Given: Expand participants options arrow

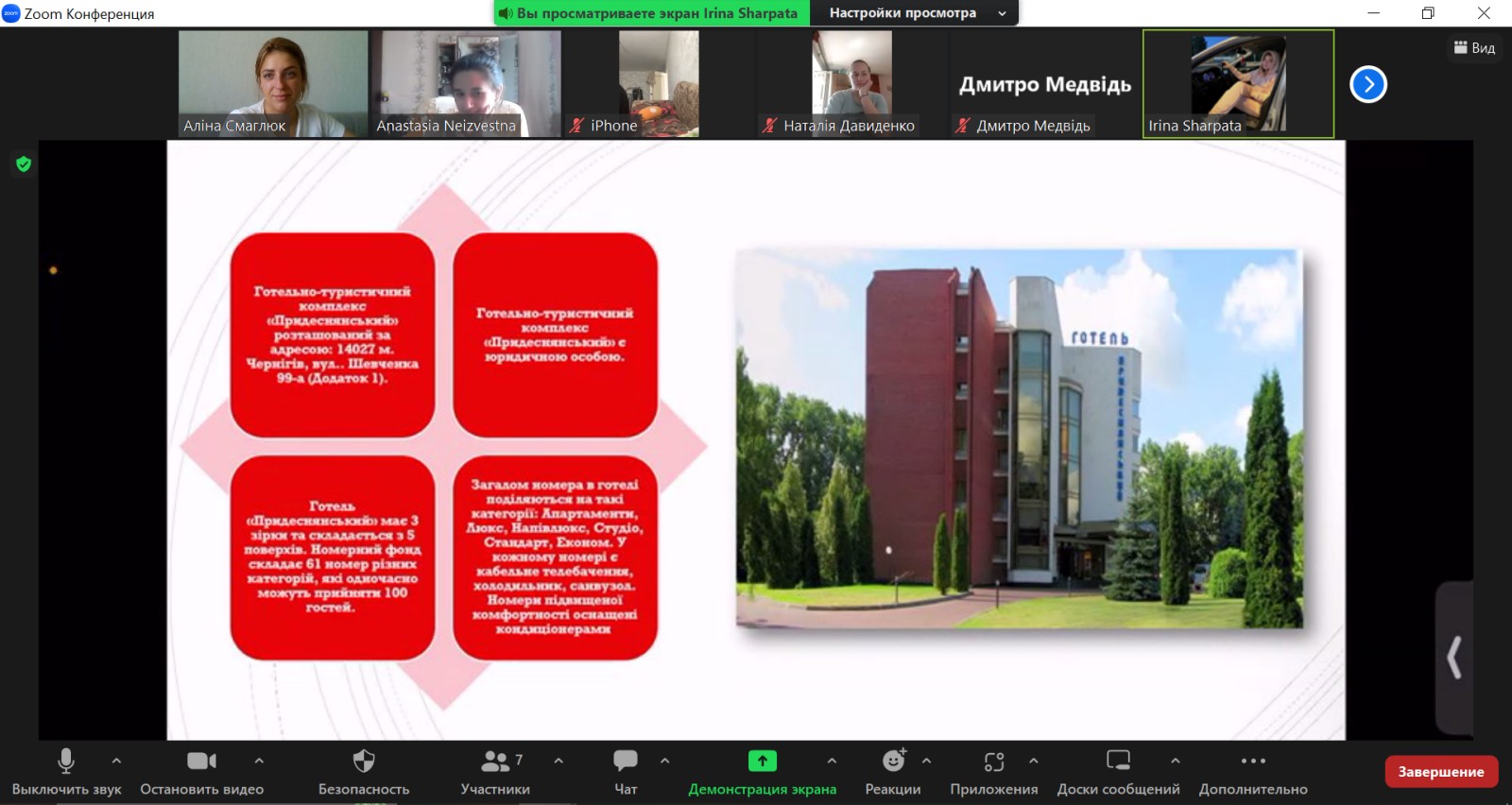Looking at the screenshot, I should [x=558, y=760].
